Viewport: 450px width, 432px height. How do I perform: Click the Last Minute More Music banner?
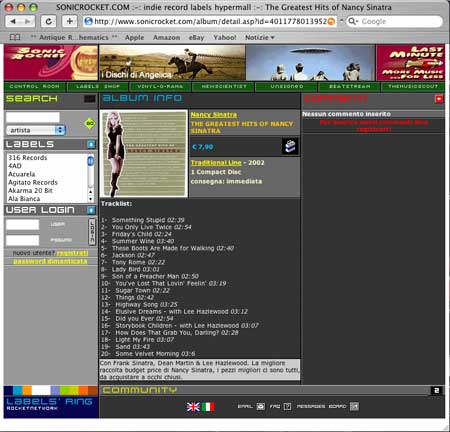tap(410, 63)
